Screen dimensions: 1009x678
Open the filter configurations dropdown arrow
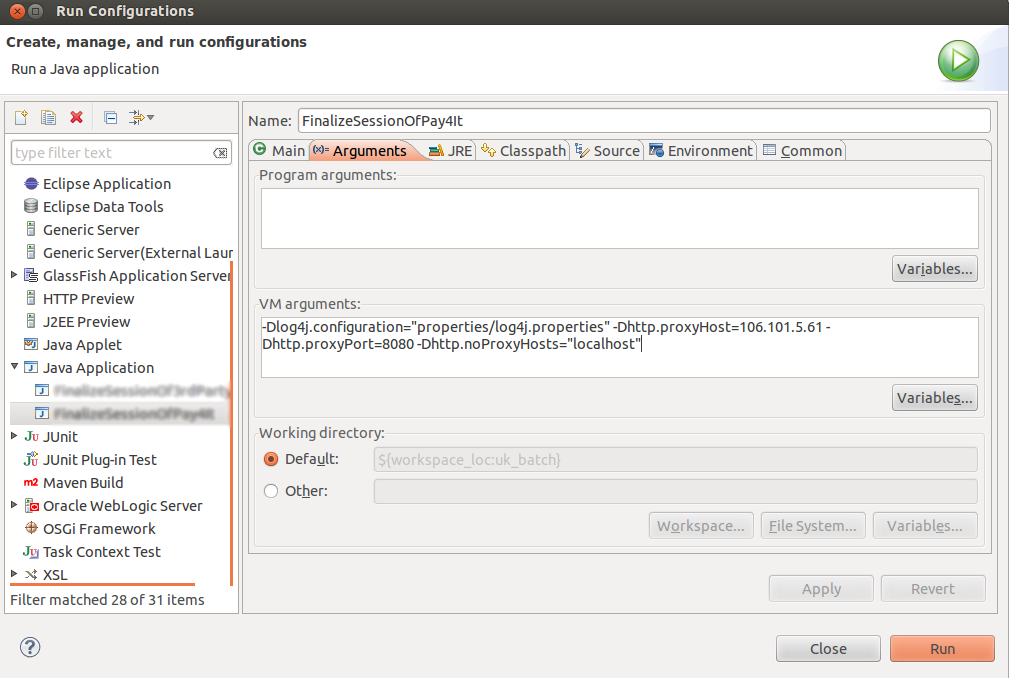pyautogui.click(x=151, y=117)
